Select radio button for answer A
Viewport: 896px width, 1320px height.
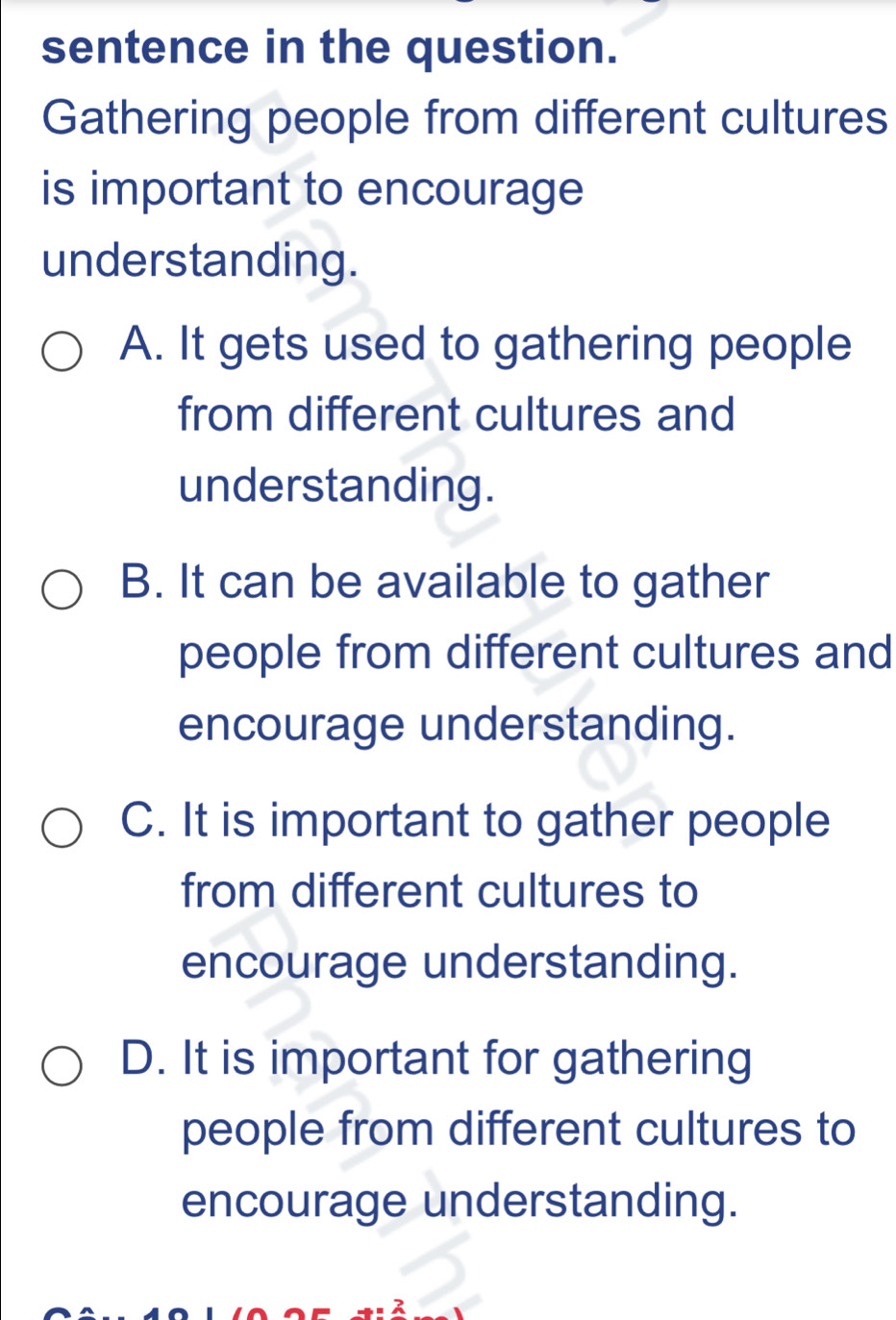62,352
